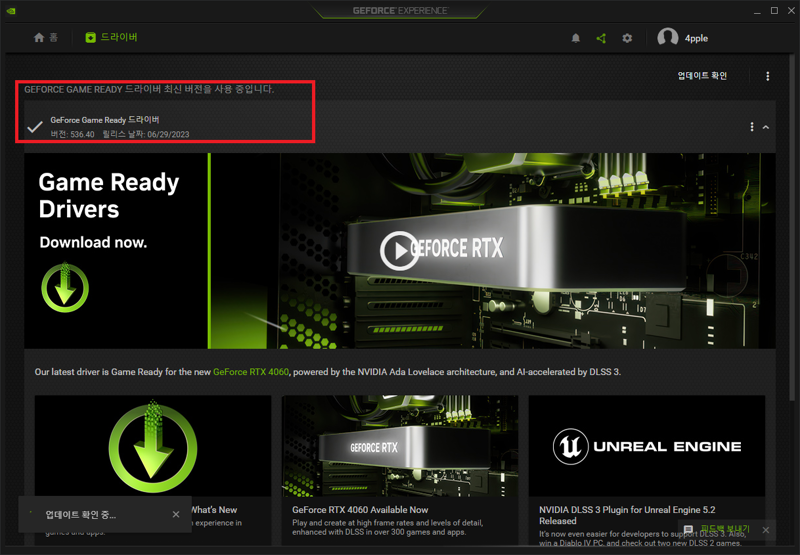The width and height of the screenshot is (800, 555).
Task: Click release date 06/29/2023 text
Action: (x=146, y=134)
